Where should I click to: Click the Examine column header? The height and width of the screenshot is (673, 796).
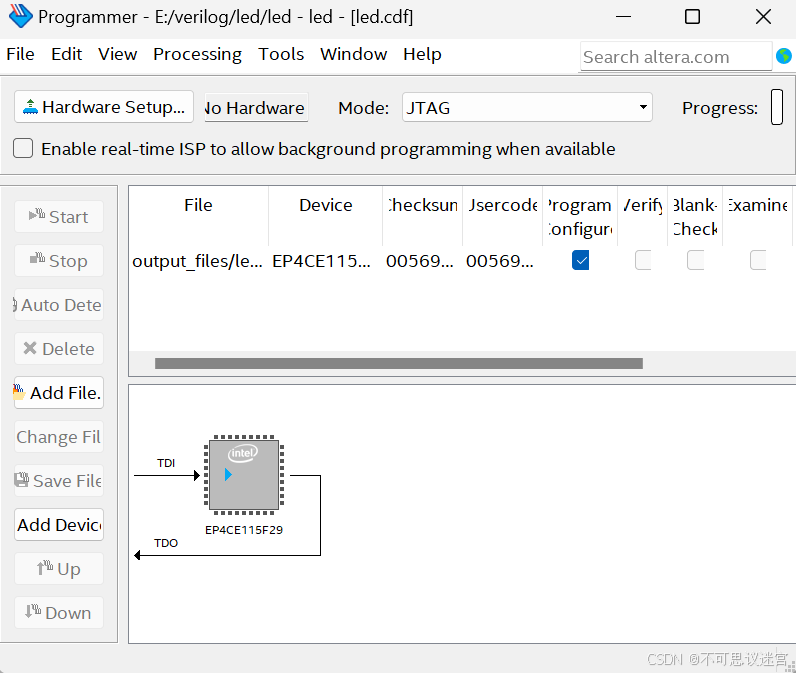pyautogui.click(x=757, y=216)
